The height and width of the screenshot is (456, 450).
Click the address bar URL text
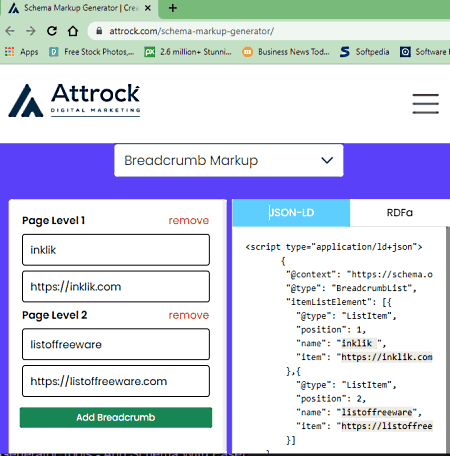click(192, 31)
